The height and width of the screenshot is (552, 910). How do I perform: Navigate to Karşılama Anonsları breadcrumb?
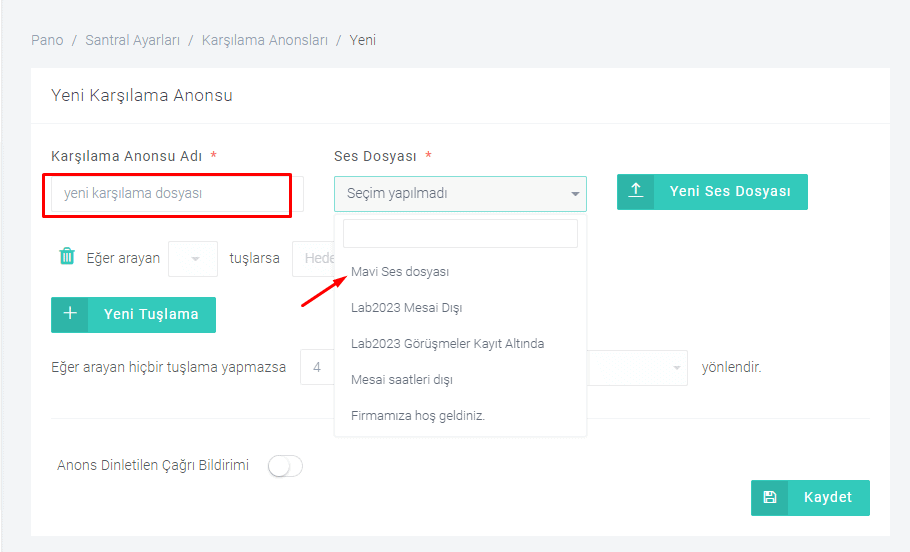264,41
